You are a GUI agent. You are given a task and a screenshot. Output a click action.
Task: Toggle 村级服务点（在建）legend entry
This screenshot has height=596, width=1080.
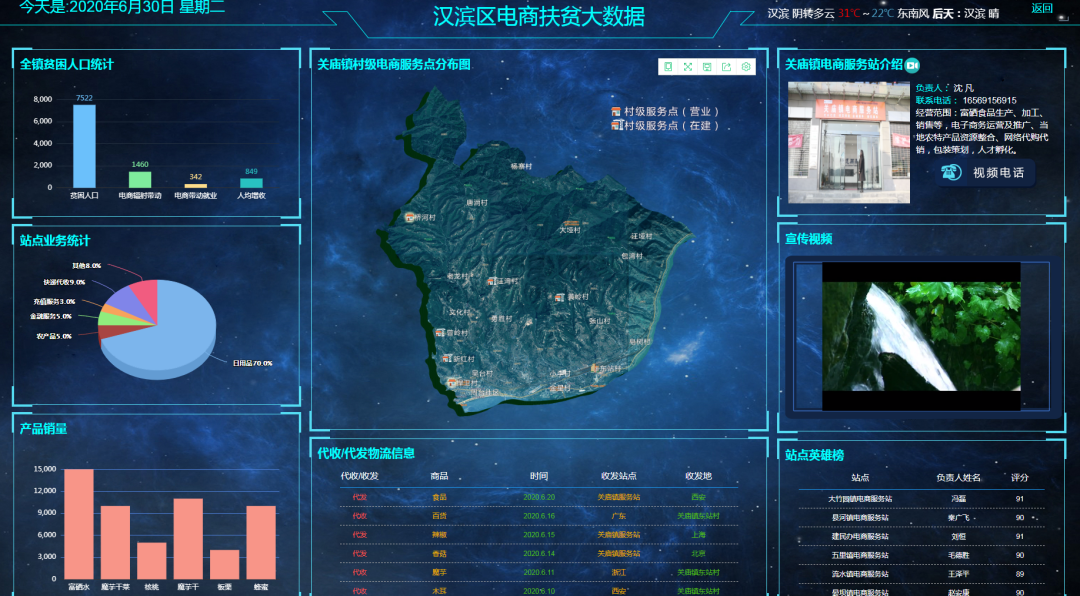tap(665, 125)
